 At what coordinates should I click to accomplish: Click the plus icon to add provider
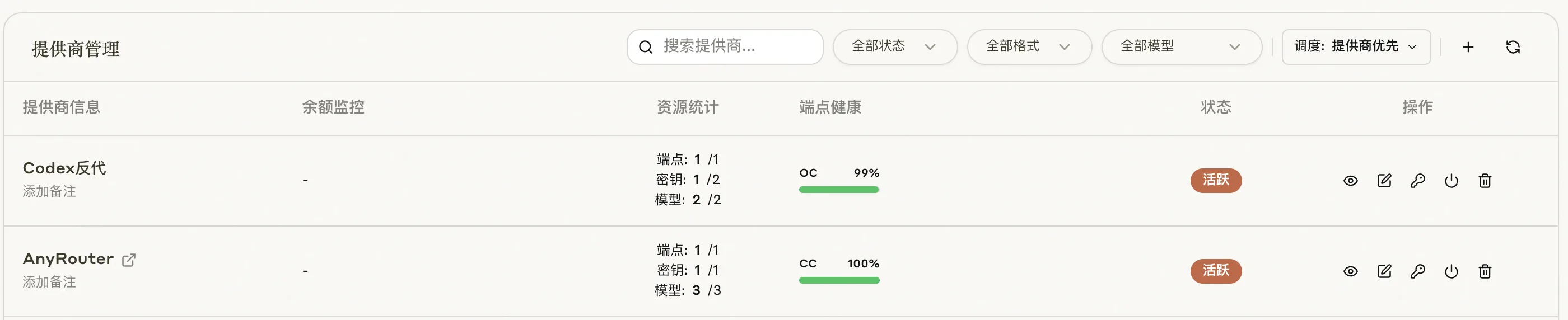1468,48
